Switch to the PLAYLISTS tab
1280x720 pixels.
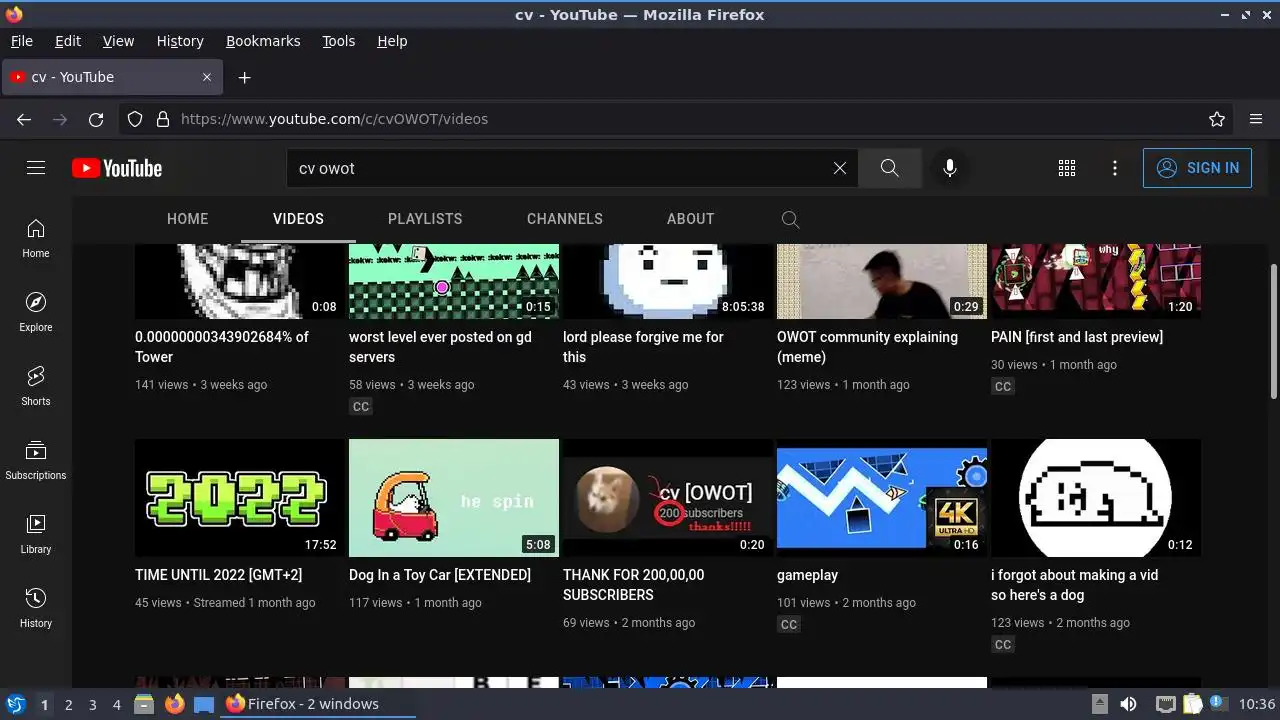point(425,219)
